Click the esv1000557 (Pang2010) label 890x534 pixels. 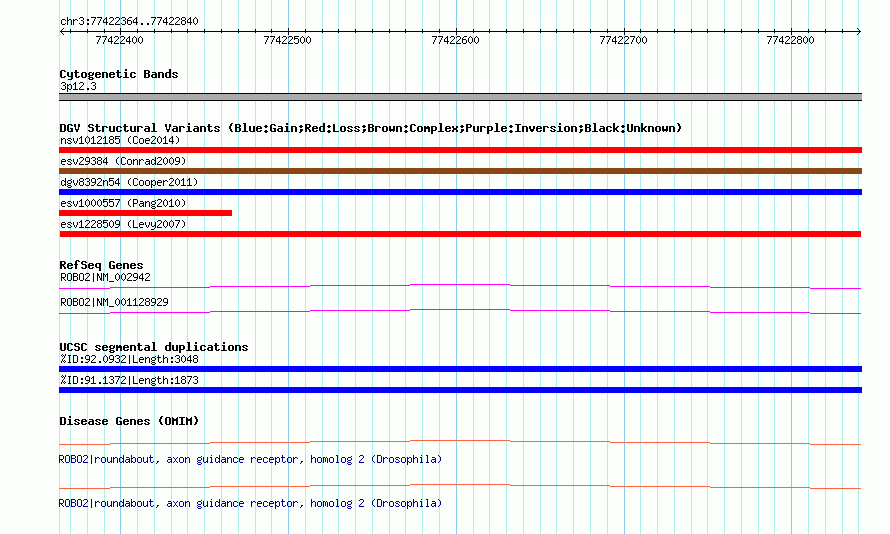123,203
